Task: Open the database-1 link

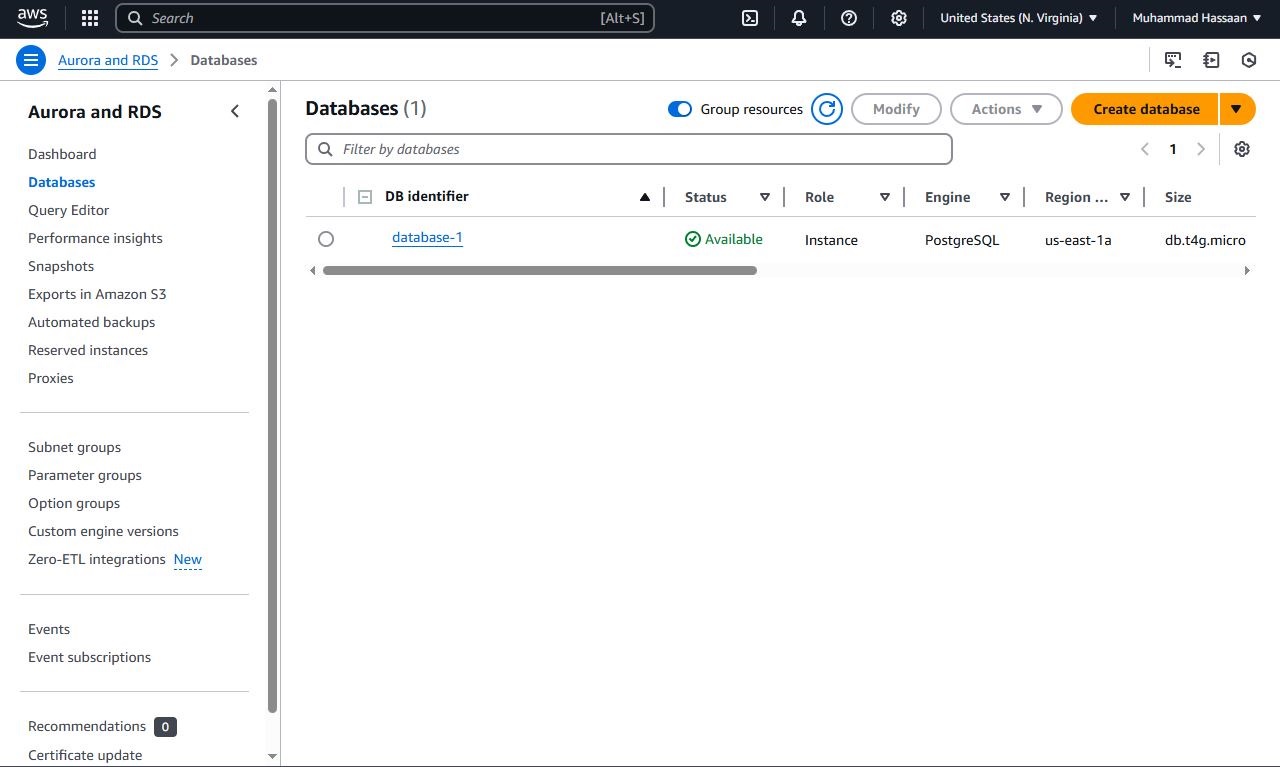Action: (427, 237)
